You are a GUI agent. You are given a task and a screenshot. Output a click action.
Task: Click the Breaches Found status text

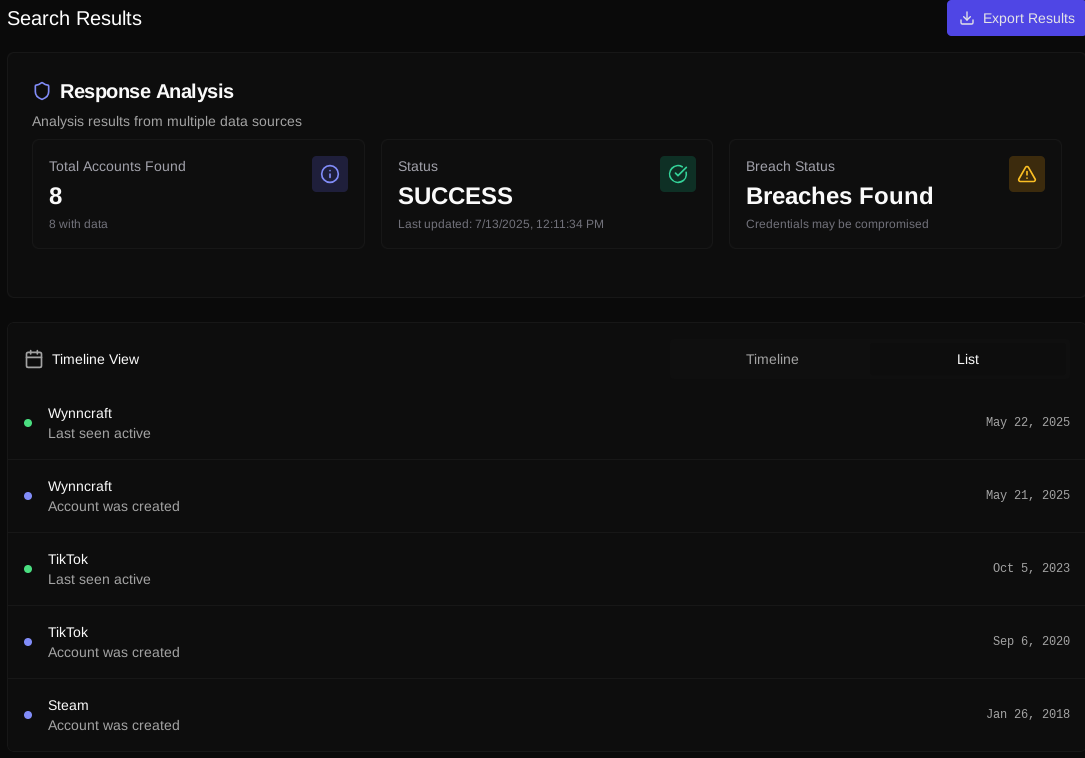point(839,196)
